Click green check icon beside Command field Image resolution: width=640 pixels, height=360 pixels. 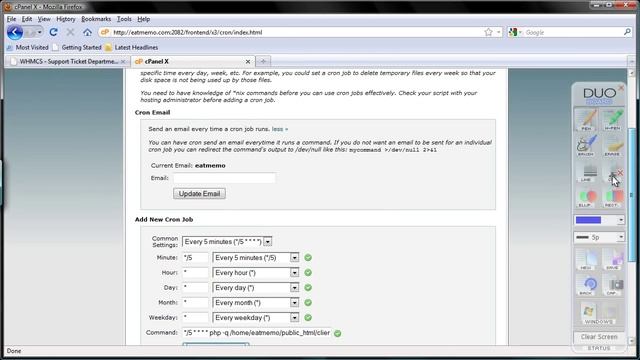pyautogui.click(x=338, y=333)
